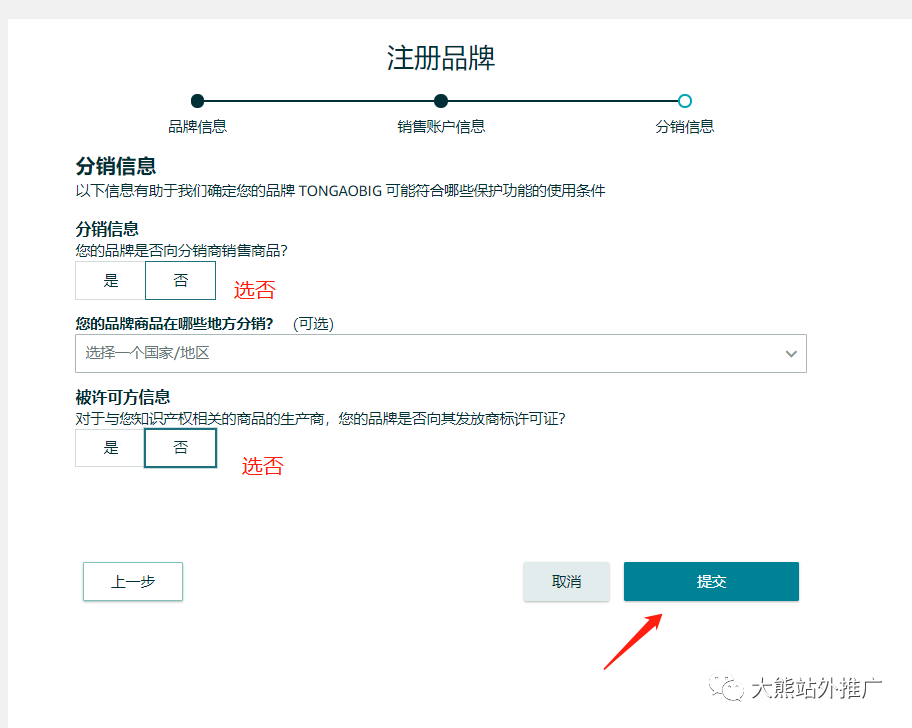This screenshot has height=728, width=912.
Task: Select 否 for the 商标许可证 question
Action: pyautogui.click(x=180, y=448)
